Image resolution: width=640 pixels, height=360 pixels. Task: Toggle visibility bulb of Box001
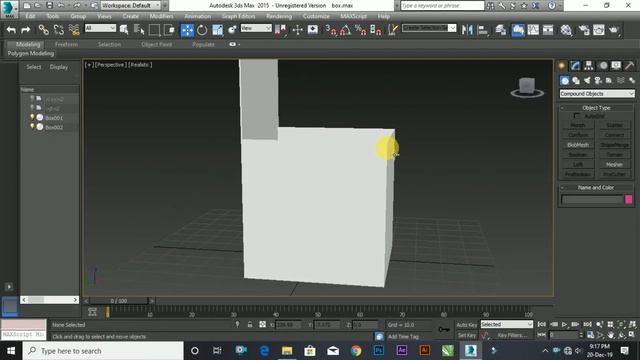tap(32, 118)
